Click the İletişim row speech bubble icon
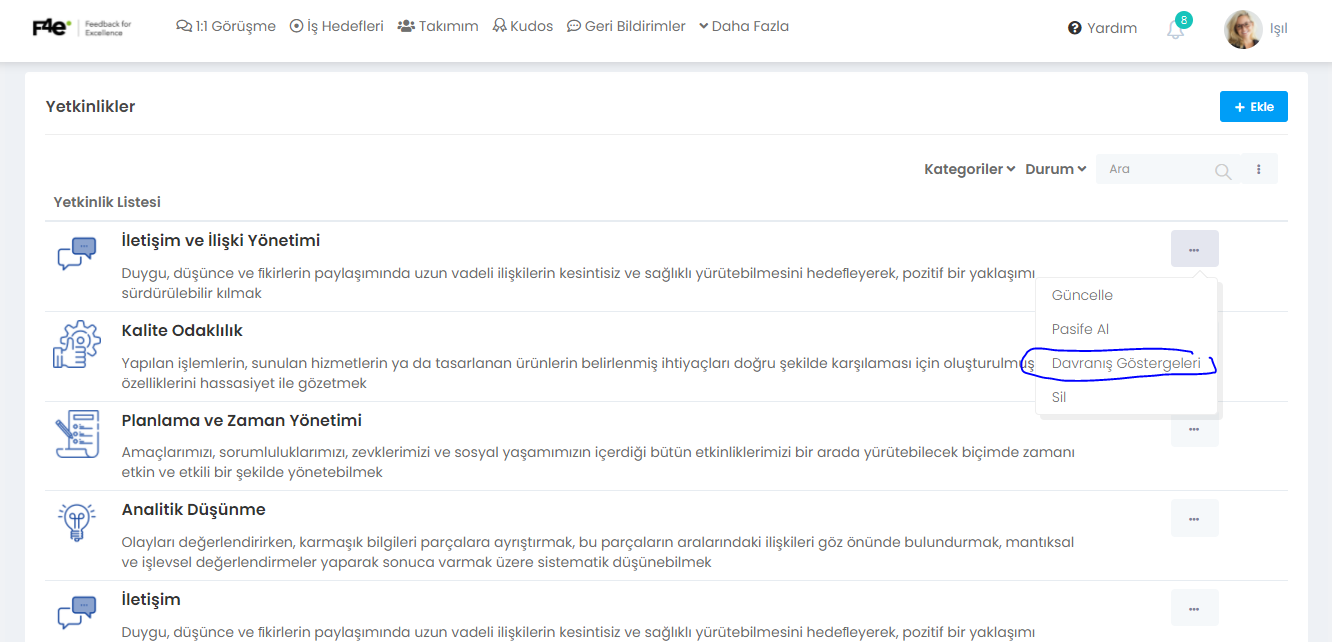The width and height of the screenshot is (1332, 642). click(77, 612)
